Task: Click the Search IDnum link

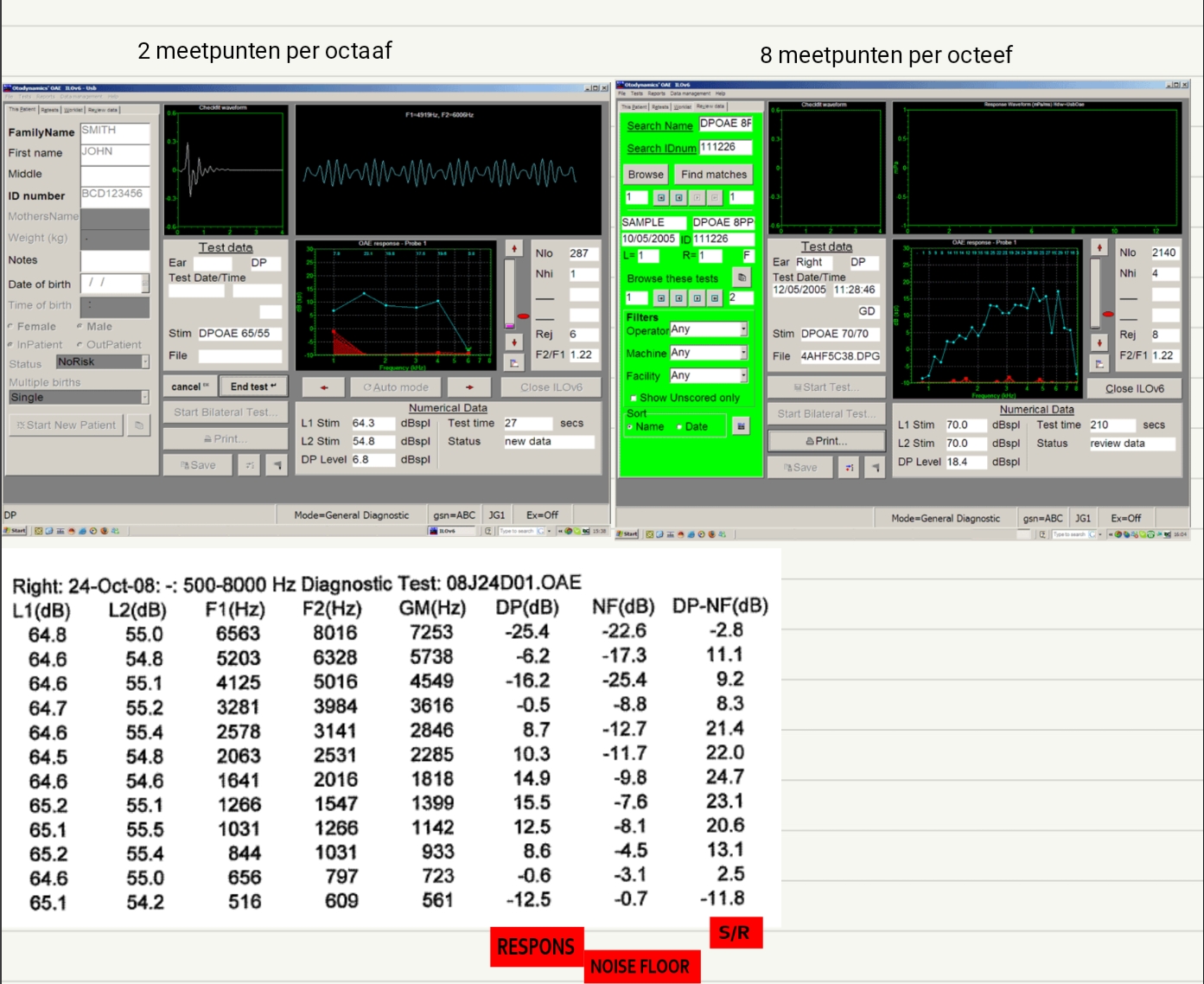Action: (x=661, y=149)
